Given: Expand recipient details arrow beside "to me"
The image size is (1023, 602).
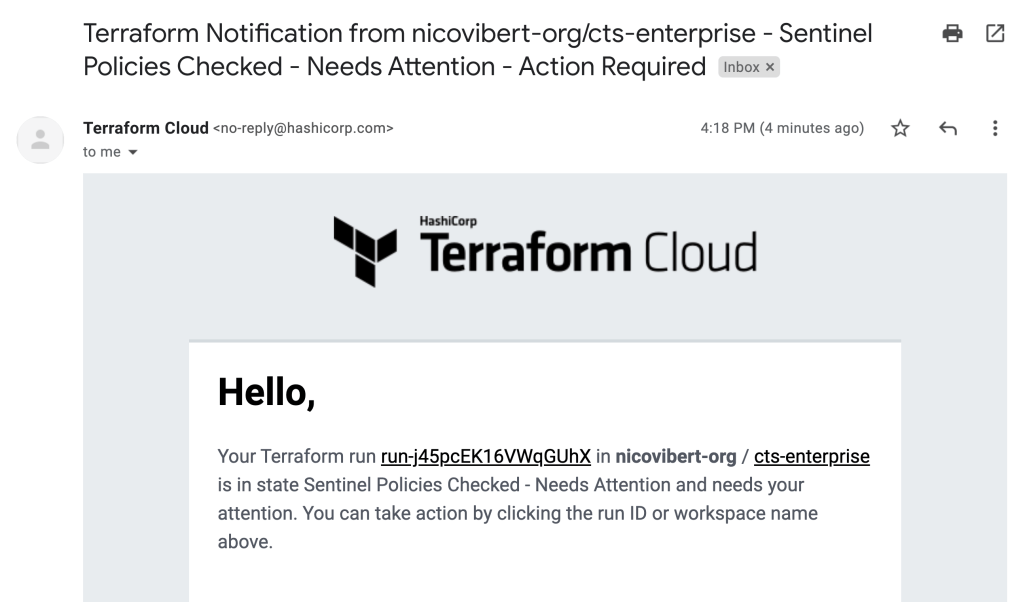Looking at the screenshot, I should [133, 152].
